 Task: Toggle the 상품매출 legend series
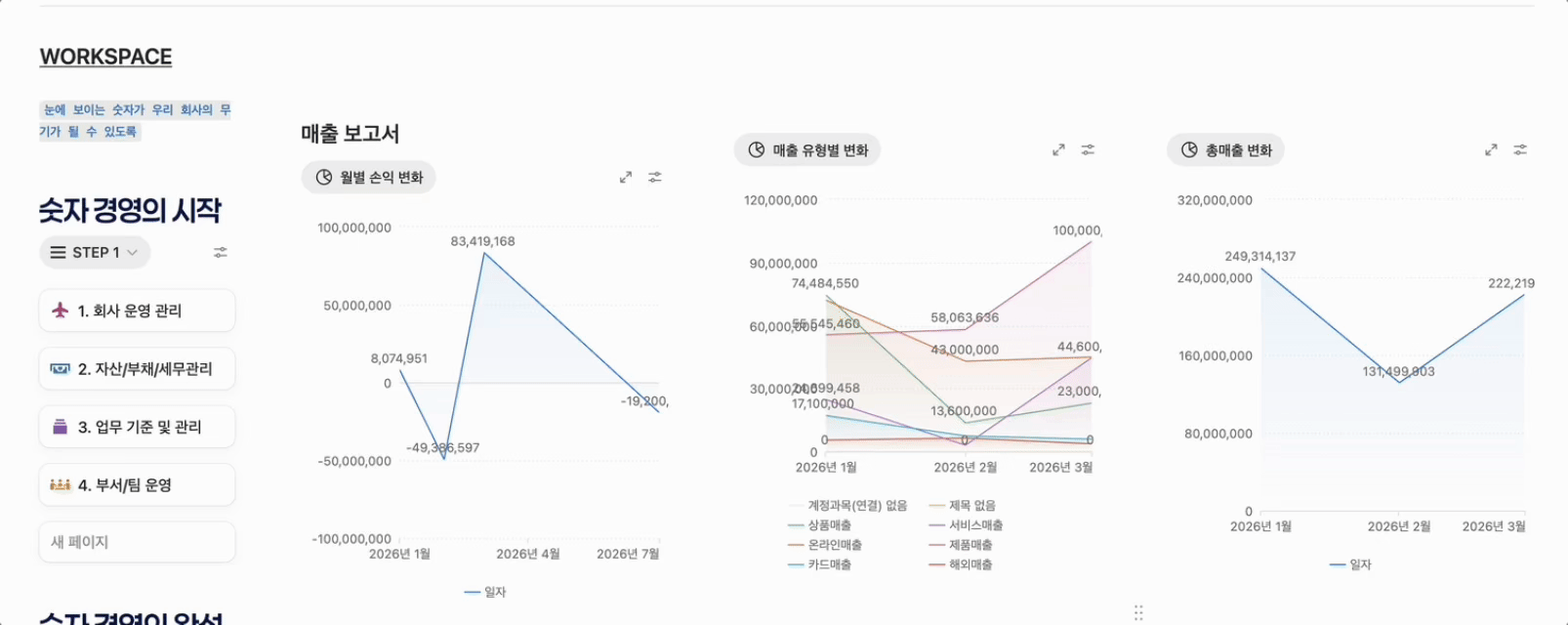820,525
